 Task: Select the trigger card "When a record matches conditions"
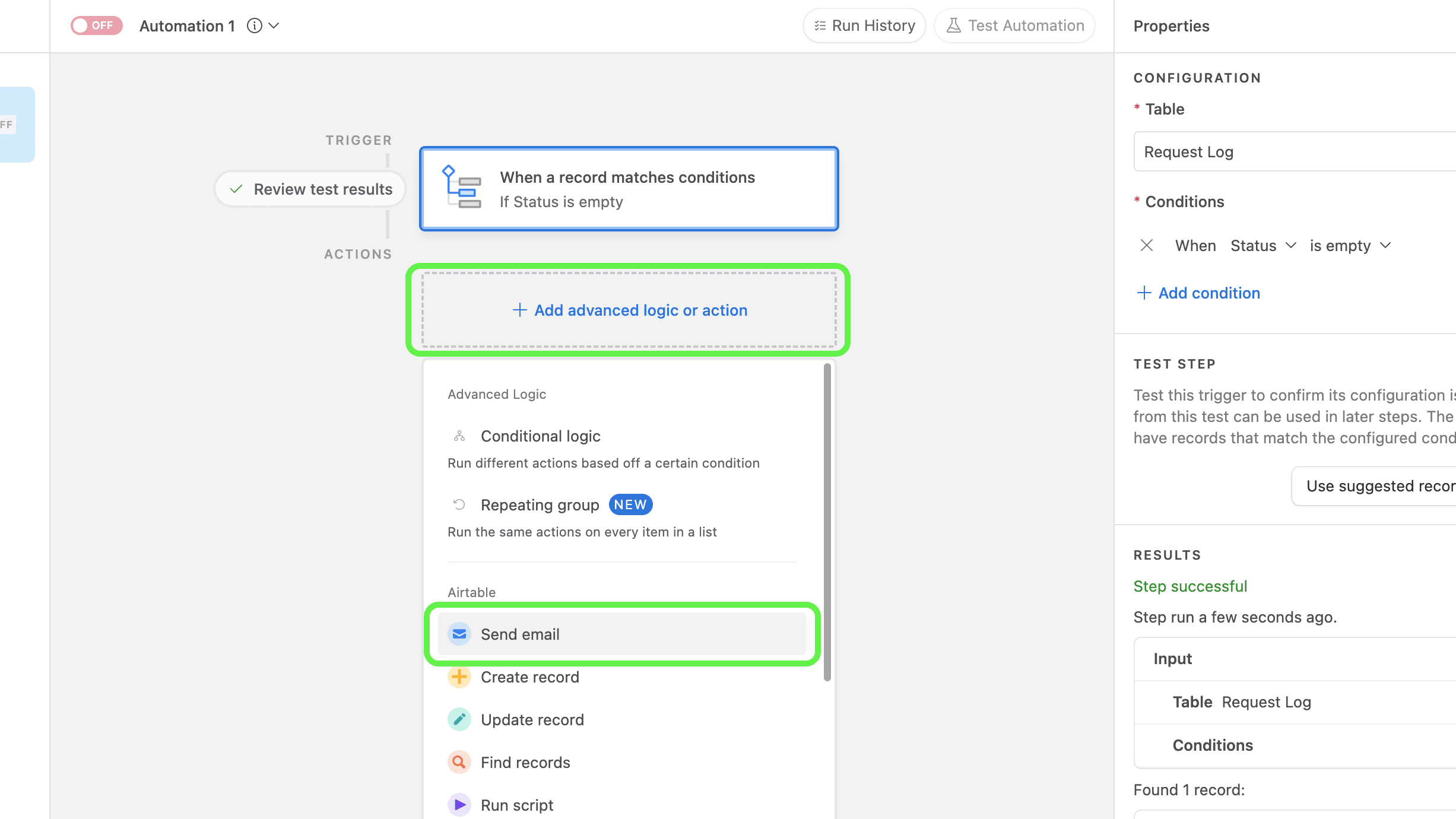pyautogui.click(x=629, y=189)
